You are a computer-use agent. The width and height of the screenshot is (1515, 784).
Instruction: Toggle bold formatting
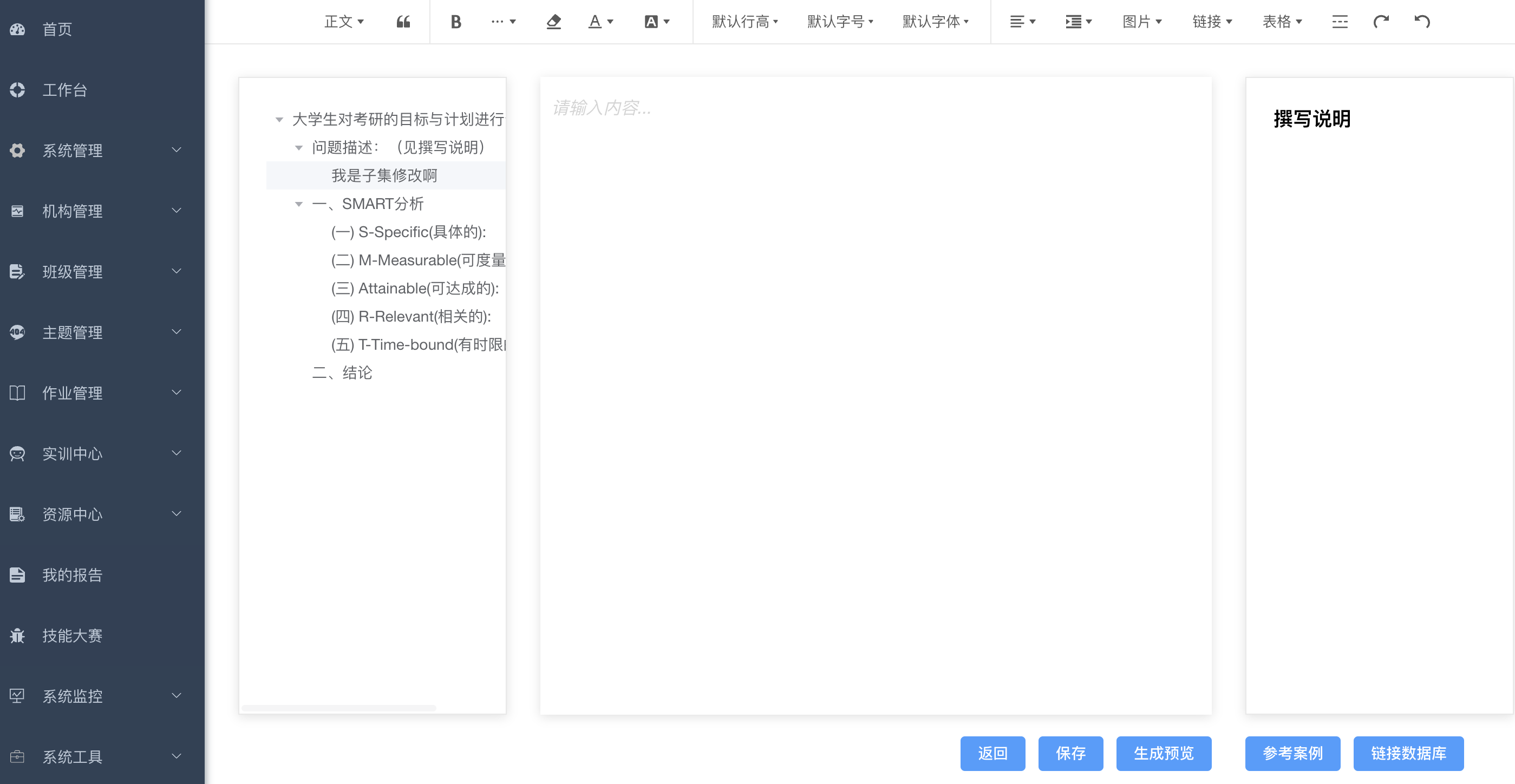pyautogui.click(x=456, y=22)
